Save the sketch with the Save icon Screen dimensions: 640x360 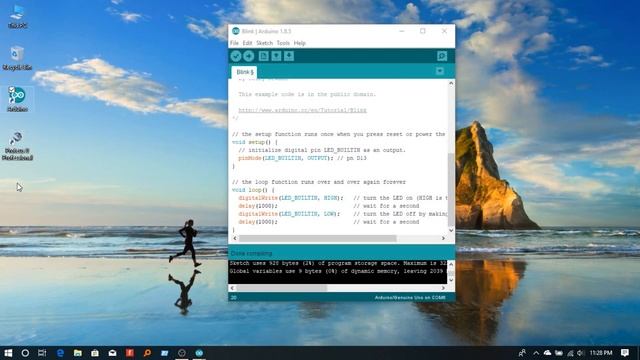289,56
